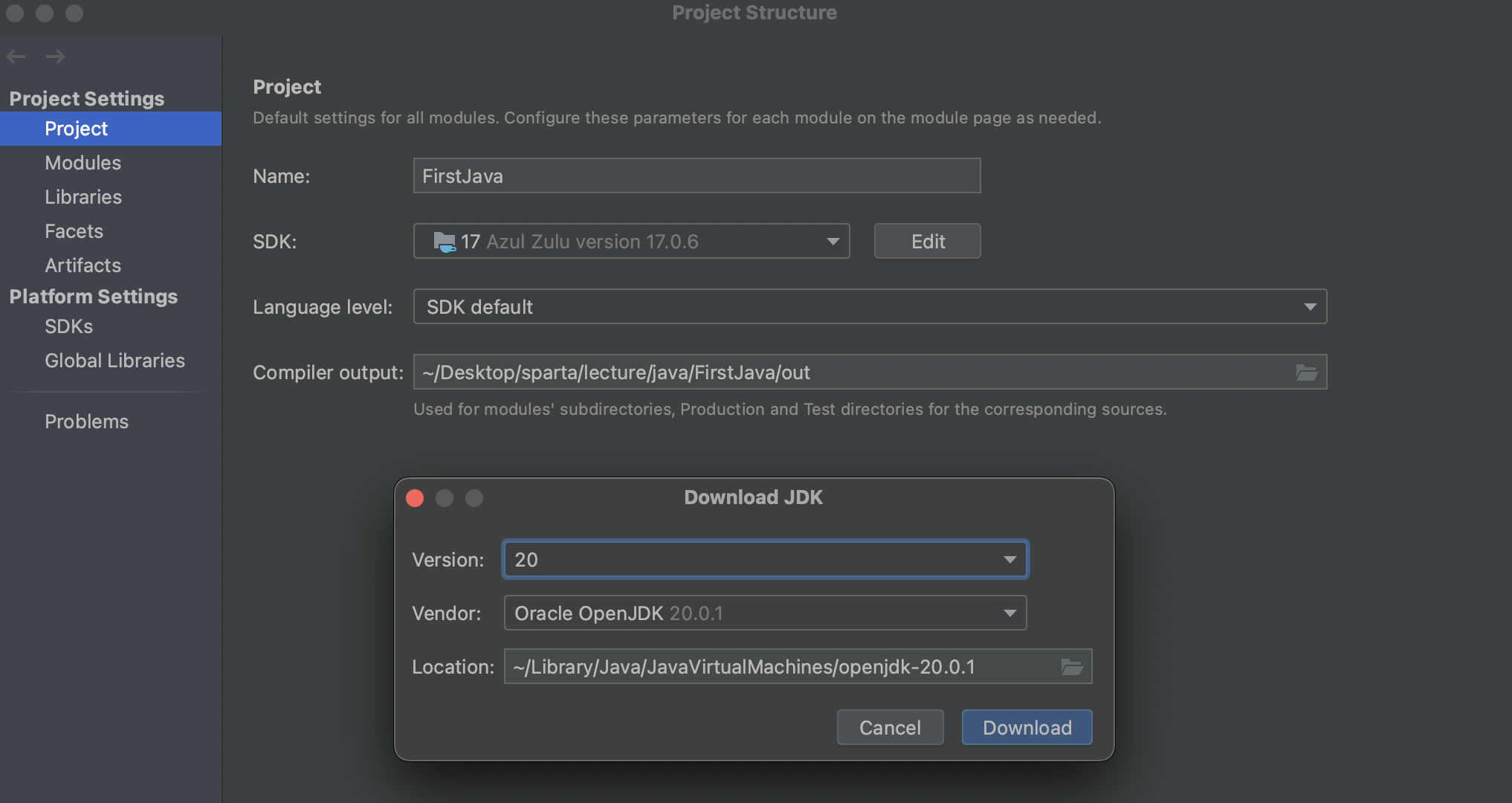Select SDKs under Platform Settings
Viewport: 1512px width, 803px height.
click(68, 326)
